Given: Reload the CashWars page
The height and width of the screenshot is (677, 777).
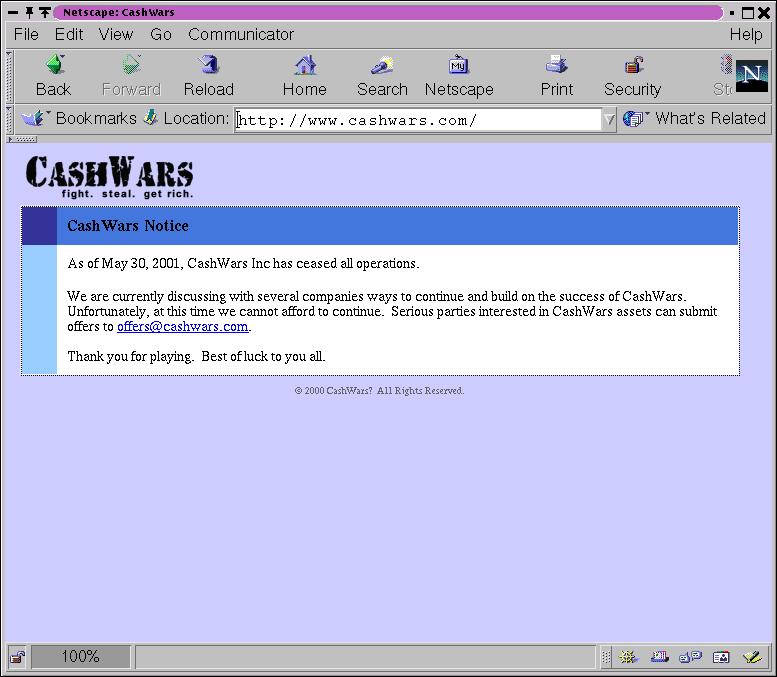Looking at the screenshot, I should point(209,76).
